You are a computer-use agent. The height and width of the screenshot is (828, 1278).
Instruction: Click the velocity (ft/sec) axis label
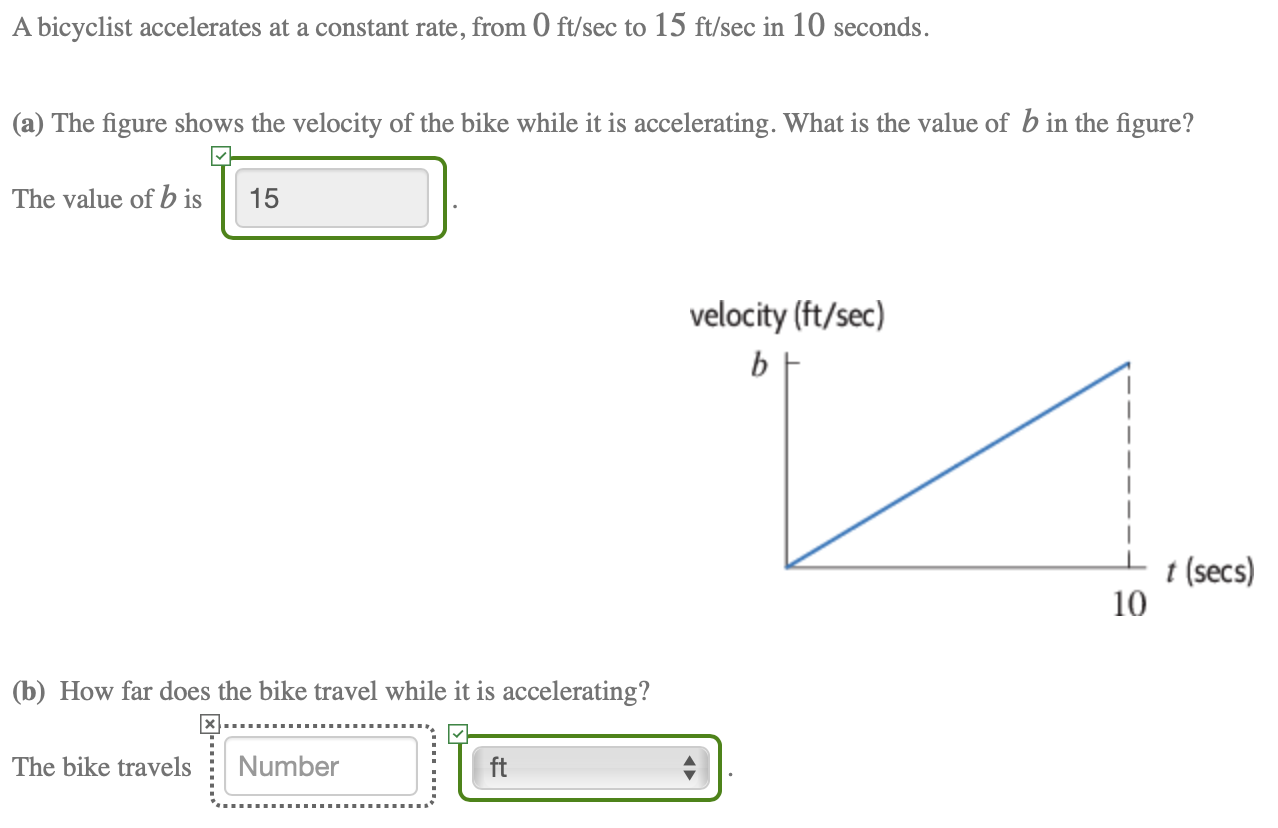(787, 316)
